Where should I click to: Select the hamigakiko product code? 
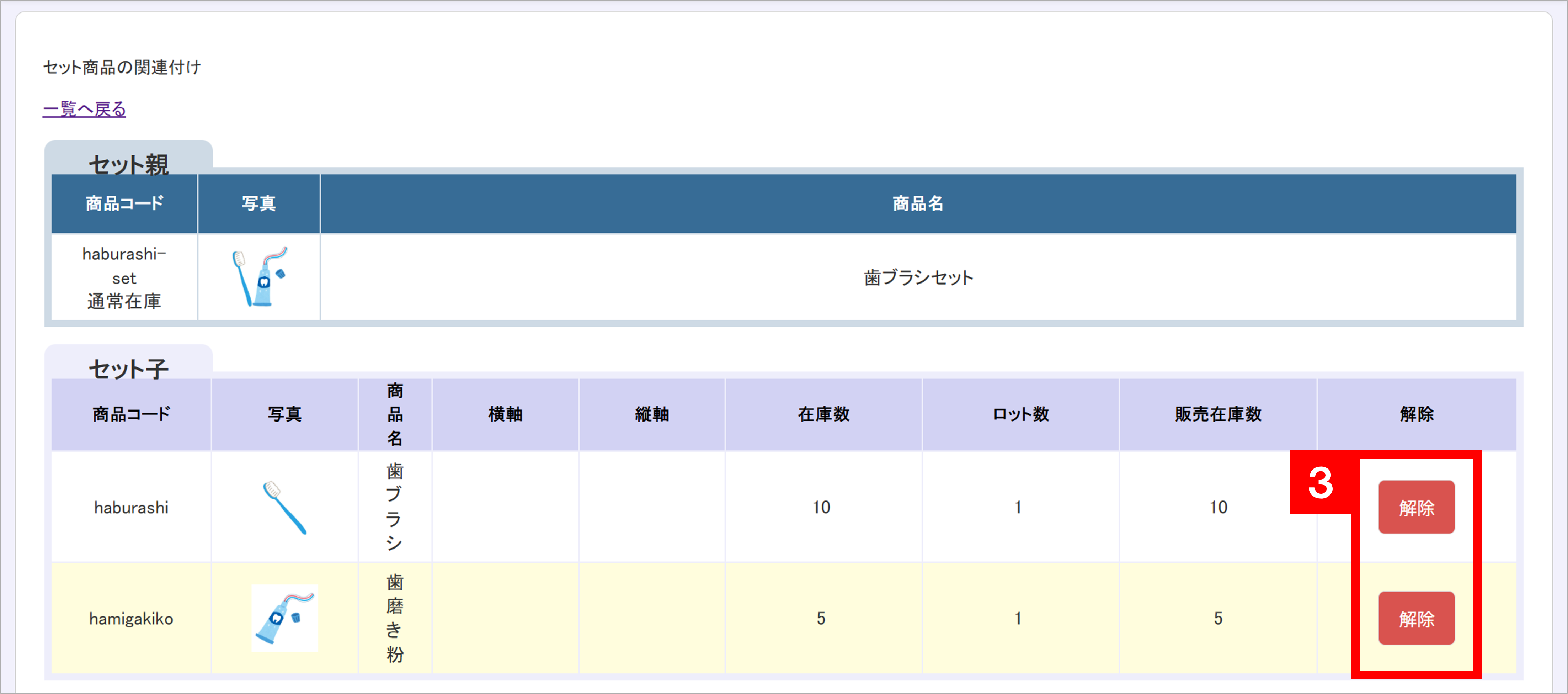tap(131, 619)
